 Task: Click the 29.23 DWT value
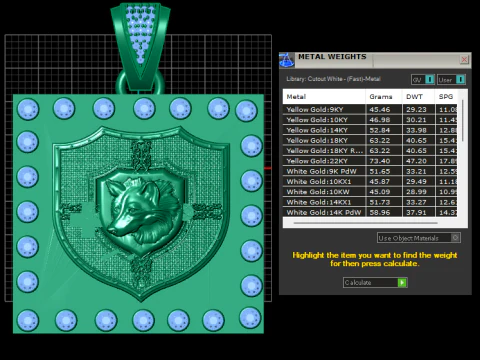[416, 109]
